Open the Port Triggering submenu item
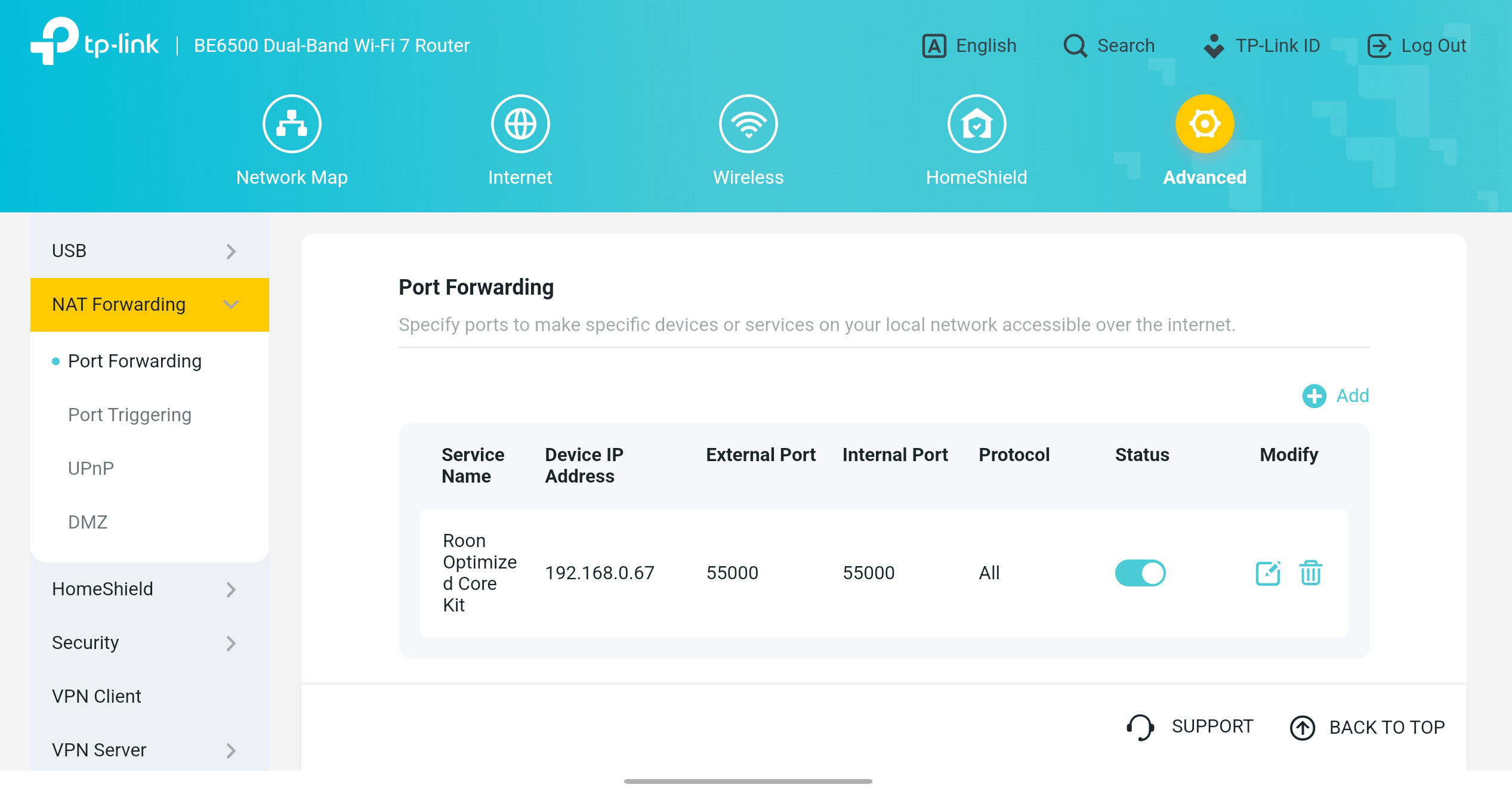This screenshot has height=791, width=1512. [x=129, y=415]
